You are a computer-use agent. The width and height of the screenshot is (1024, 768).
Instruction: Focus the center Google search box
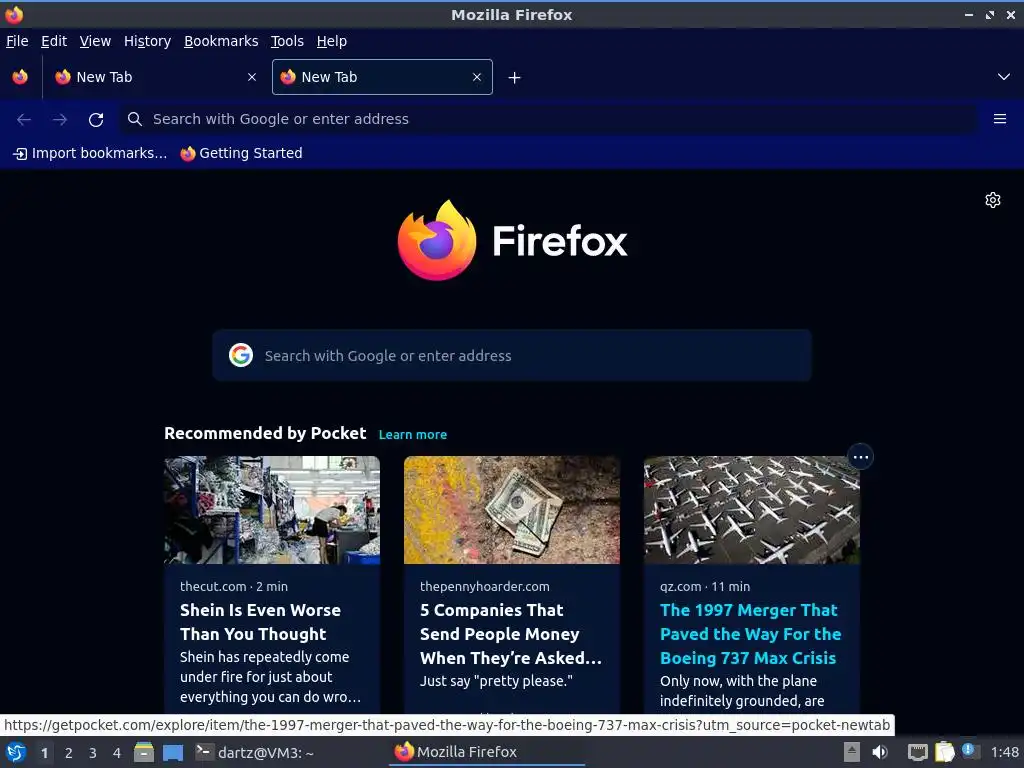(512, 355)
